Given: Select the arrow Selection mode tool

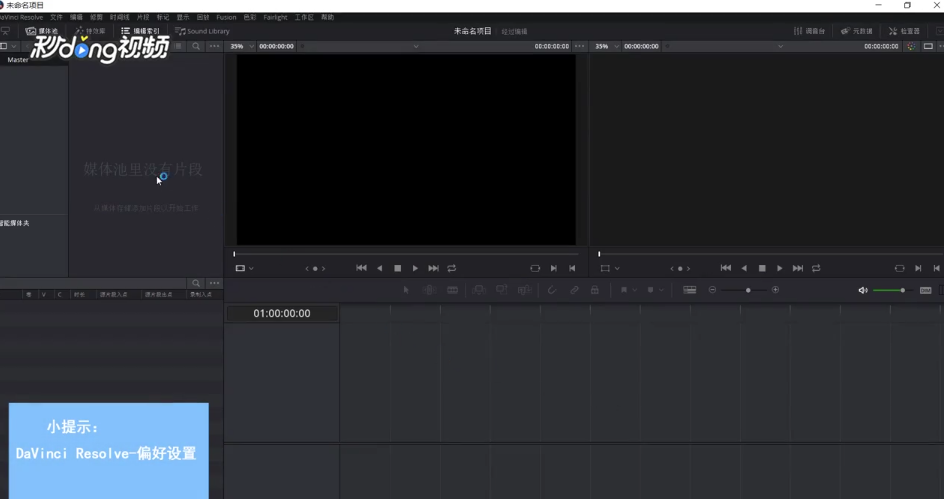Looking at the screenshot, I should [x=406, y=290].
